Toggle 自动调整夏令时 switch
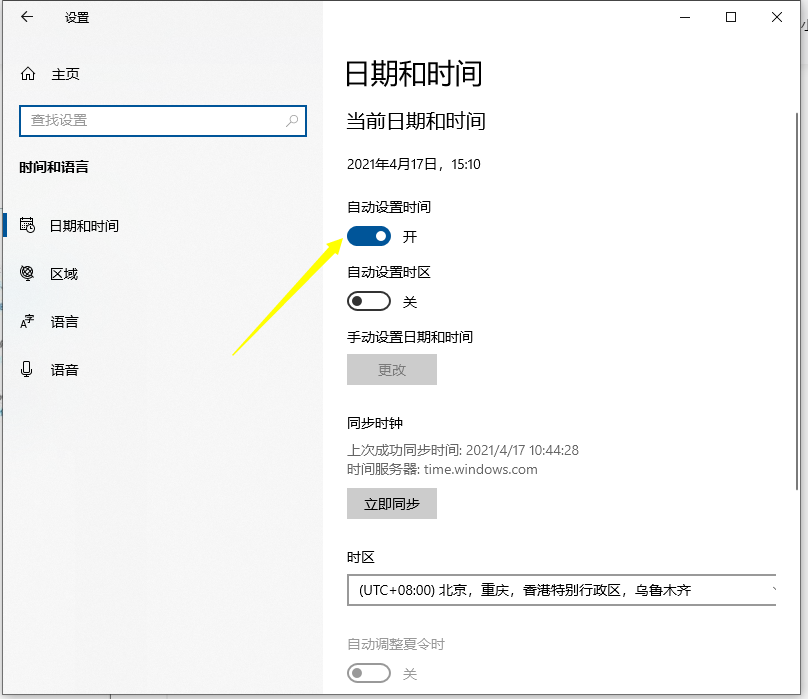This screenshot has width=808, height=699. 369,675
